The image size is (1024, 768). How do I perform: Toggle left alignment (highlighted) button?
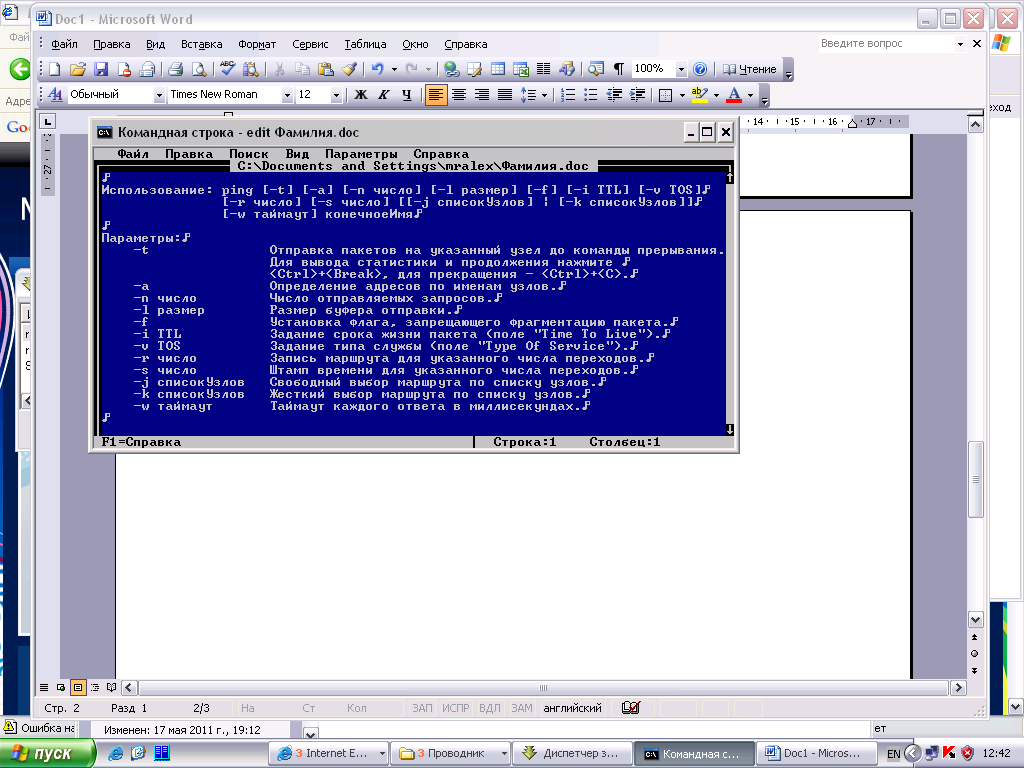436,95
